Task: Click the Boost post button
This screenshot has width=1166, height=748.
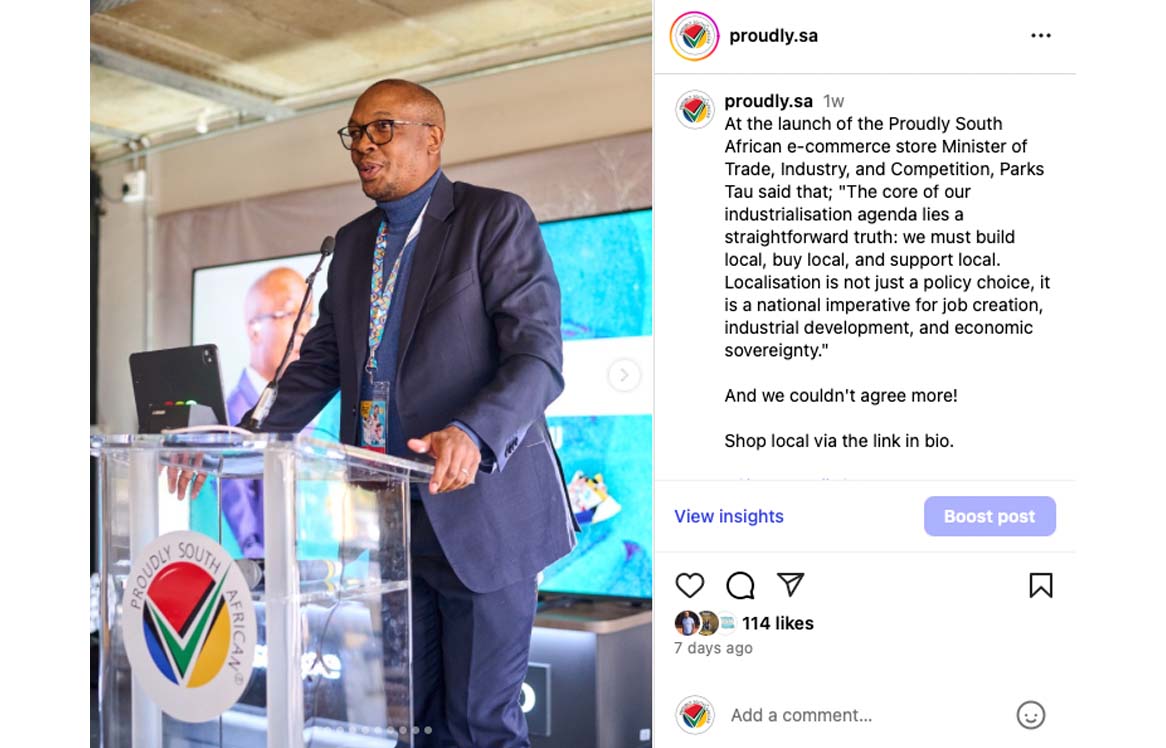Action: click(x=990, y=516)
